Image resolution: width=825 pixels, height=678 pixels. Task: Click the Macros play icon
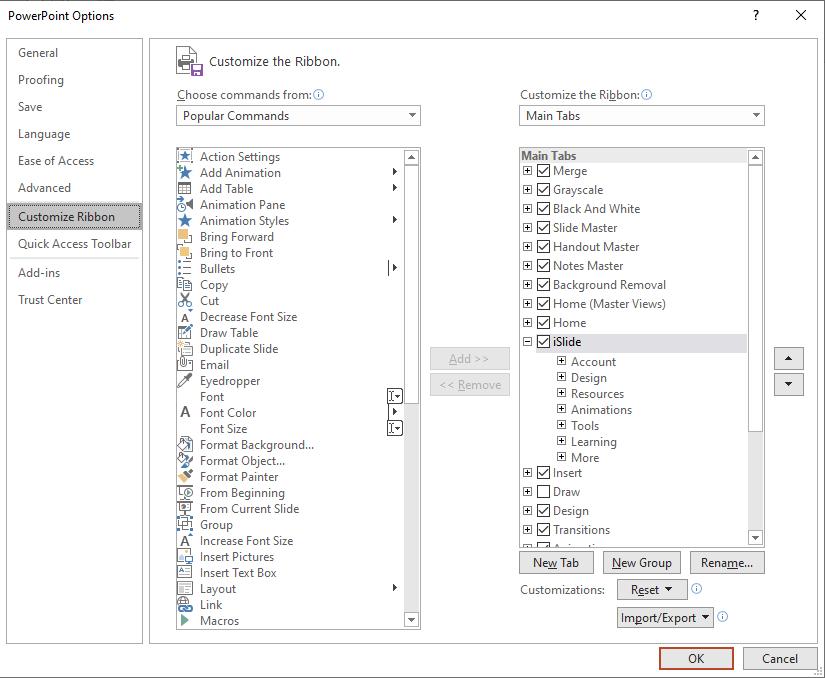click(x=185, y=621)
